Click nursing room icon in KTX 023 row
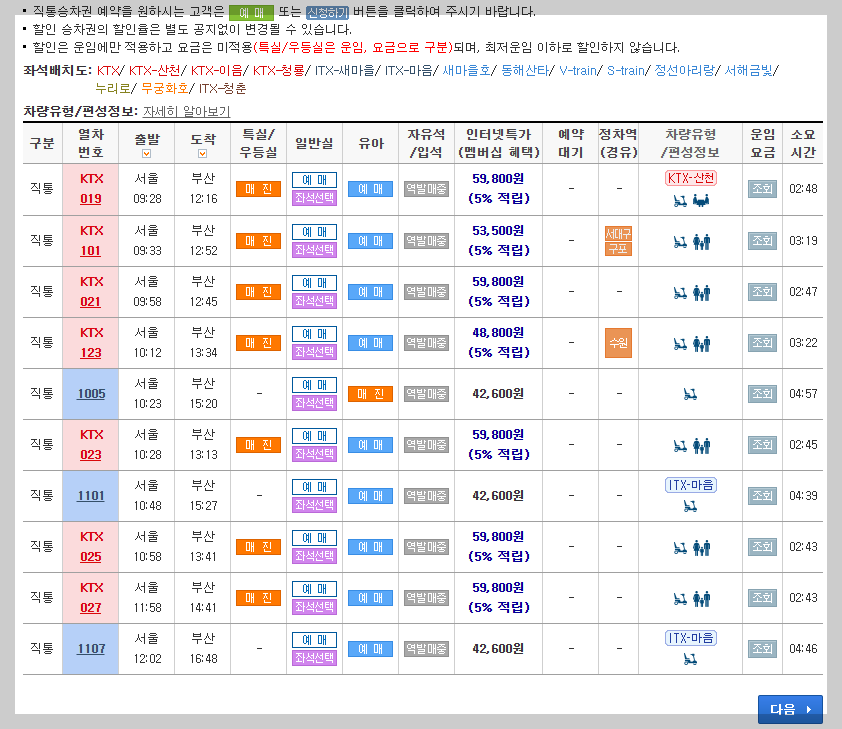This screenshot has width=842, height=729. (x=701, y=446)
